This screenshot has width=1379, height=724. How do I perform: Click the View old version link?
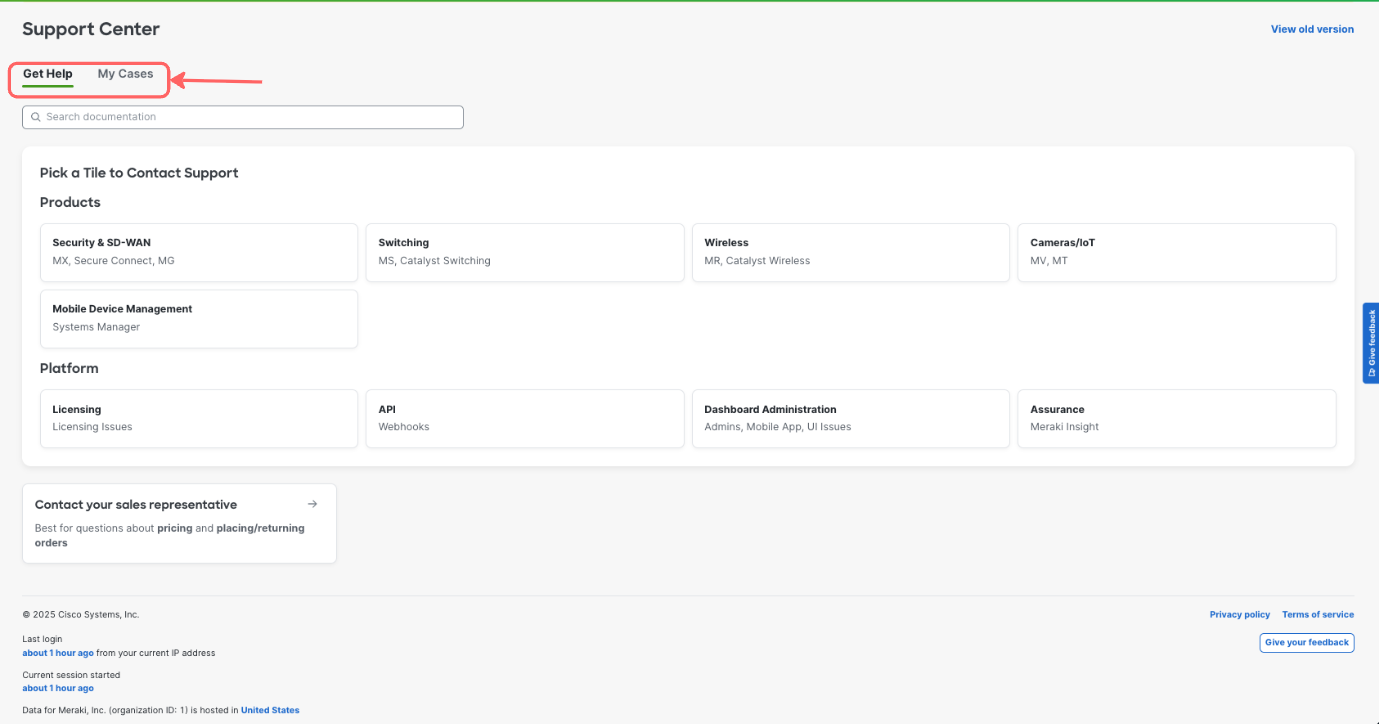(1312, 29)
